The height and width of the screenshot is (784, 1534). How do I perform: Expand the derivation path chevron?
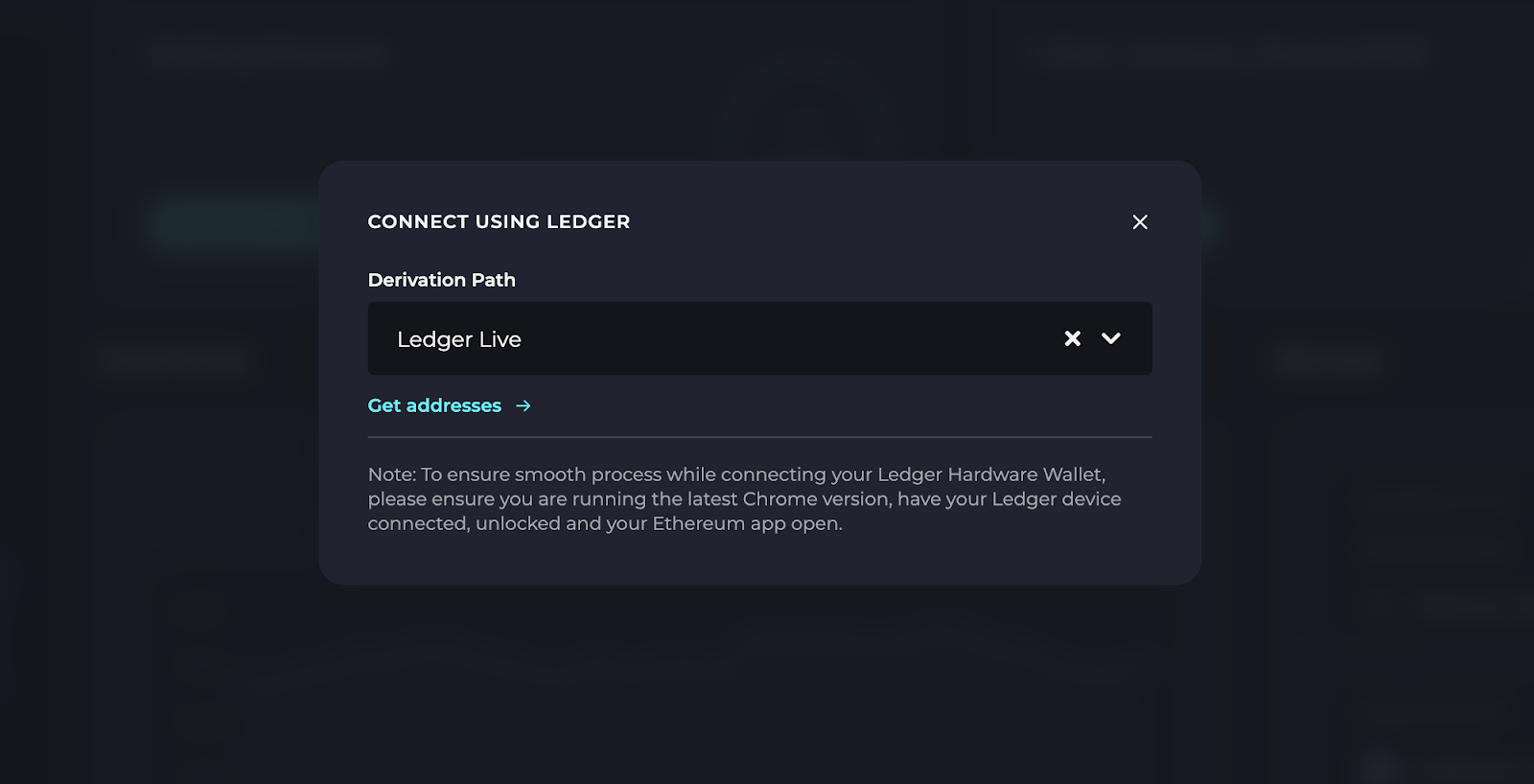pyautogui.click(x=1110, y=338)
